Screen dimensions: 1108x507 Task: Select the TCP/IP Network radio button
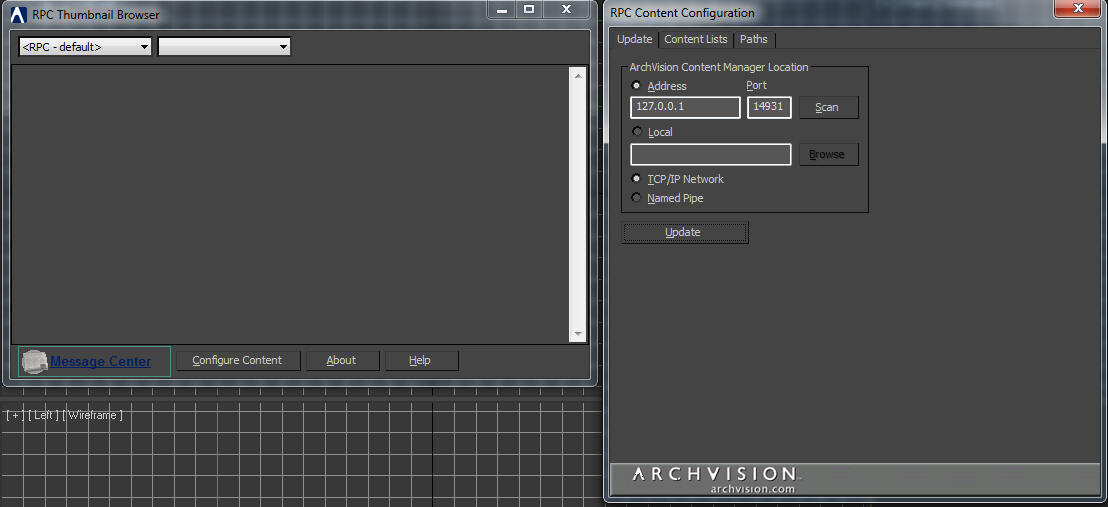[637, 179]
